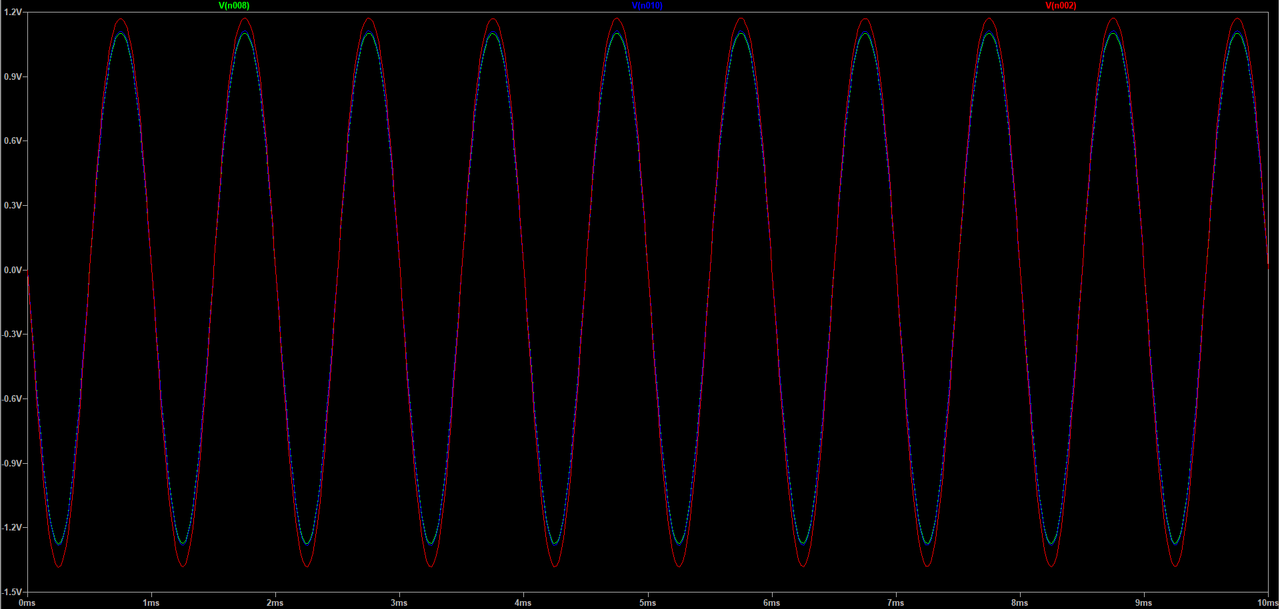Click the 1.2V vertical axis label
This screenshot has width=1280, height=609.
[12, 12]
